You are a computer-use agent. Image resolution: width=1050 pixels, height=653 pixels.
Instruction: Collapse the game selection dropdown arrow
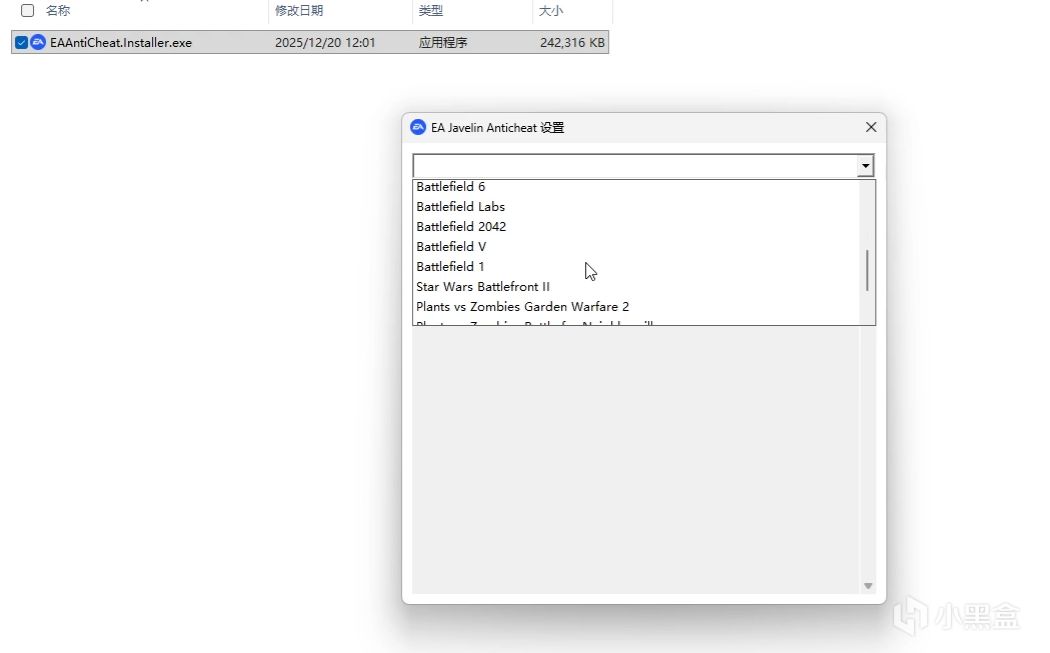tap(865, 165)
